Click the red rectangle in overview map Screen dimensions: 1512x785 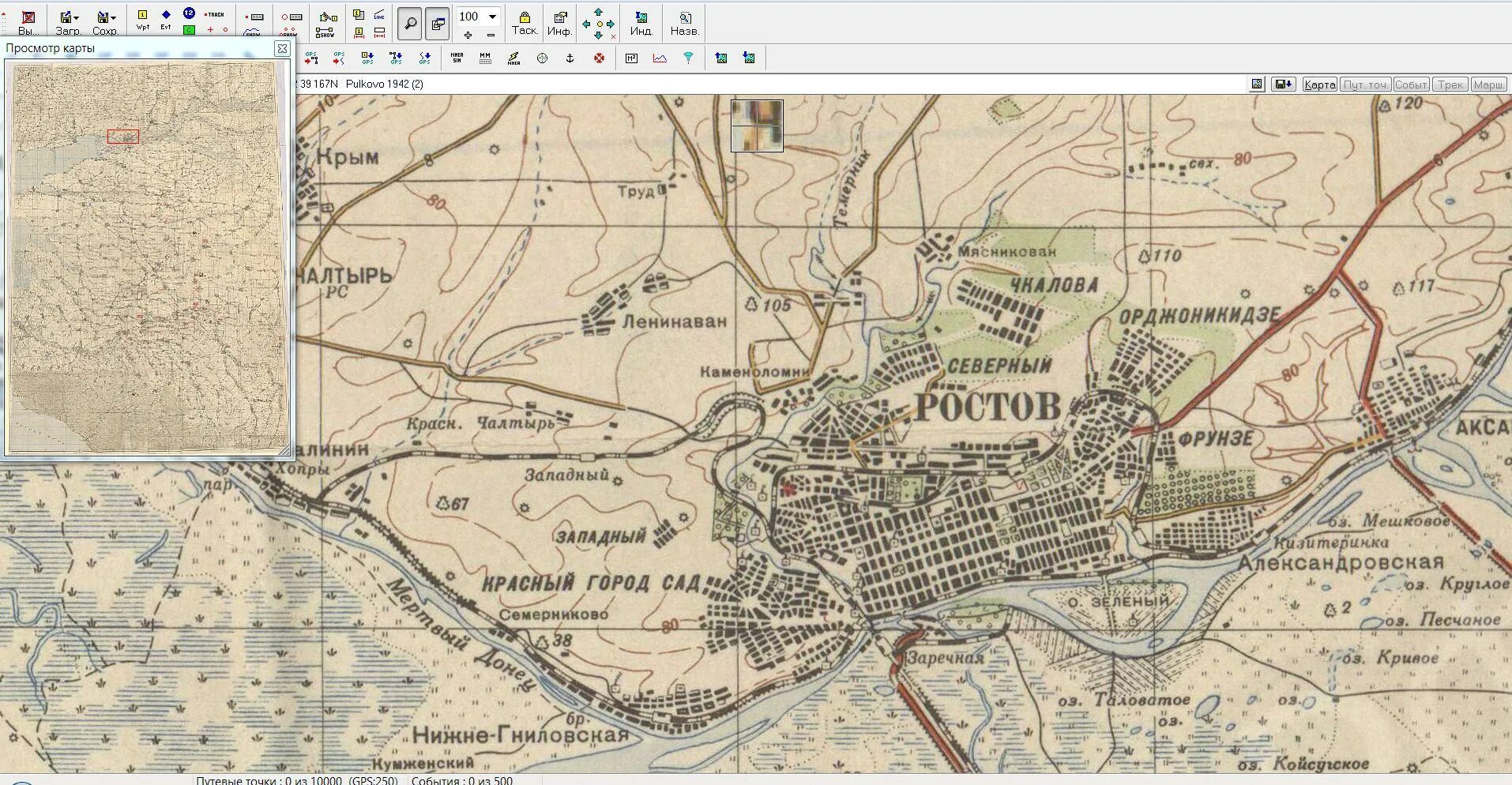pyautogui.click(x=123, y=137)
